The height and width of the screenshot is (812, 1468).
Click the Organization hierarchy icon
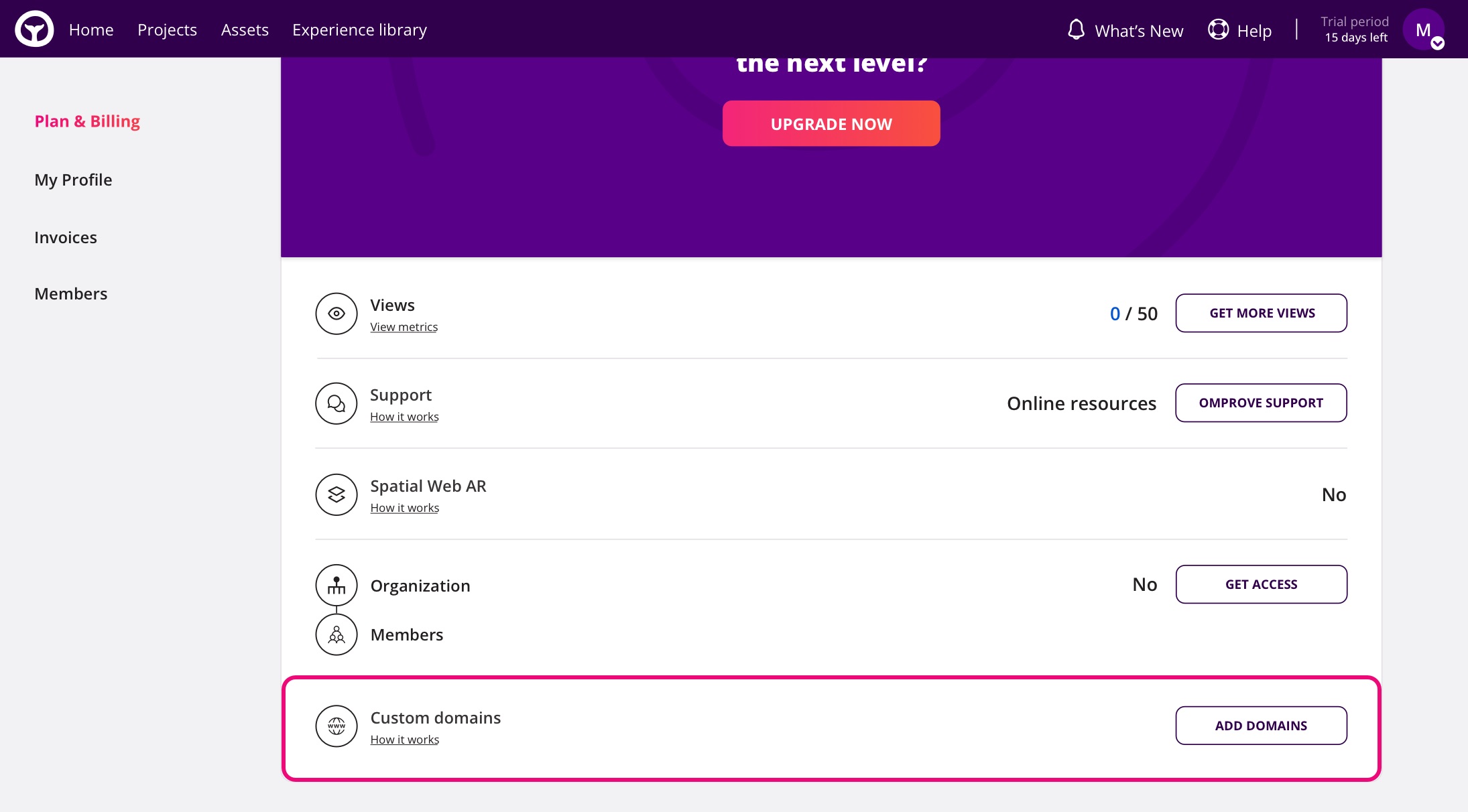337,585
